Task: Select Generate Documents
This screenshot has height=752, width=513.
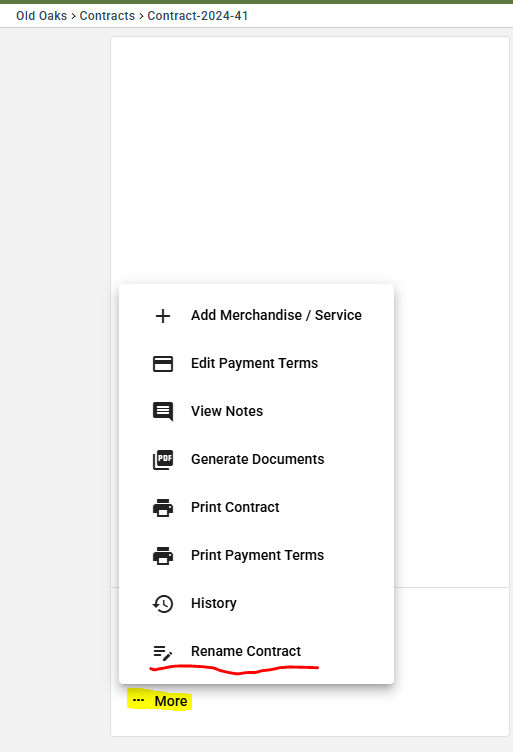Action: tap(256, 459)
